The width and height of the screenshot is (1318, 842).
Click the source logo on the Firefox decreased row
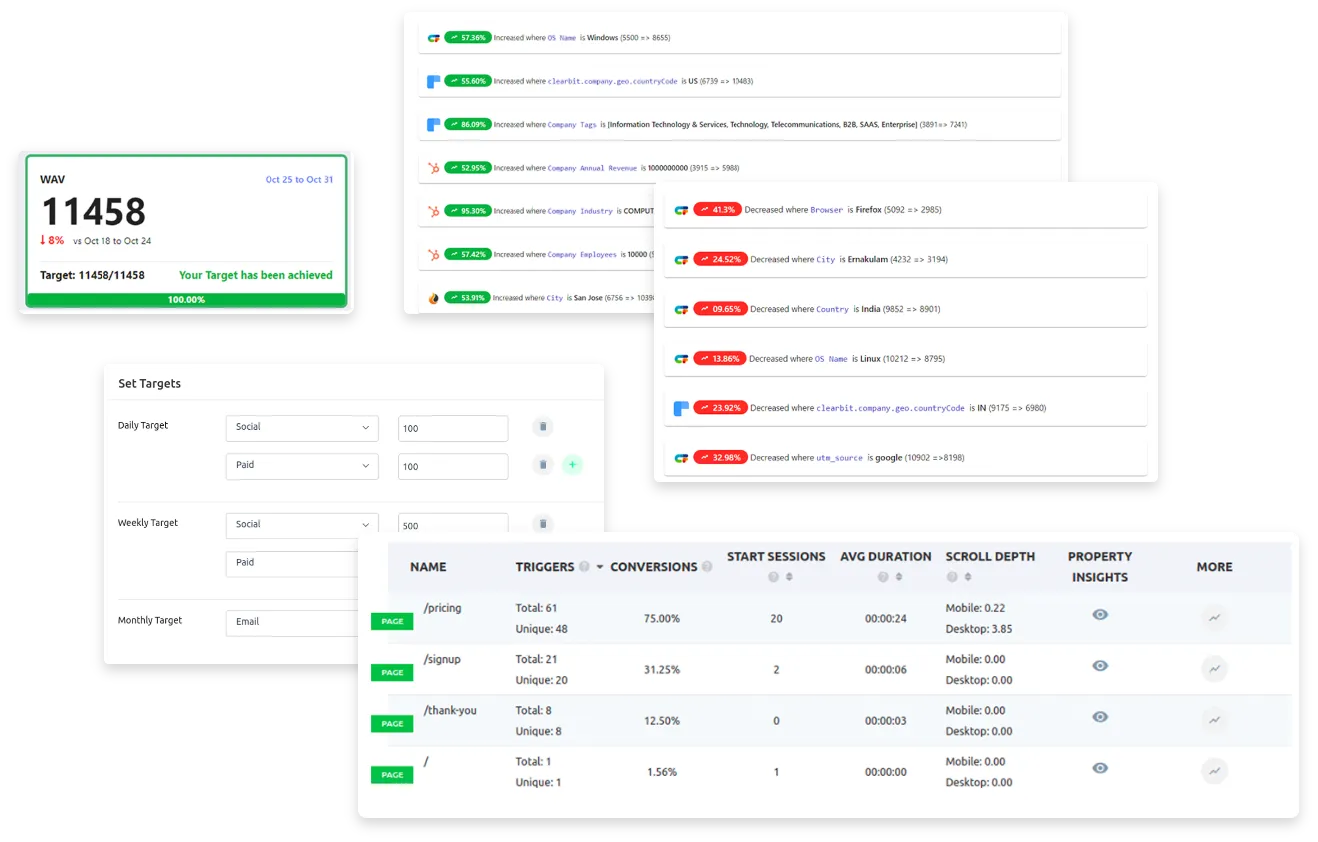point(681,210)
